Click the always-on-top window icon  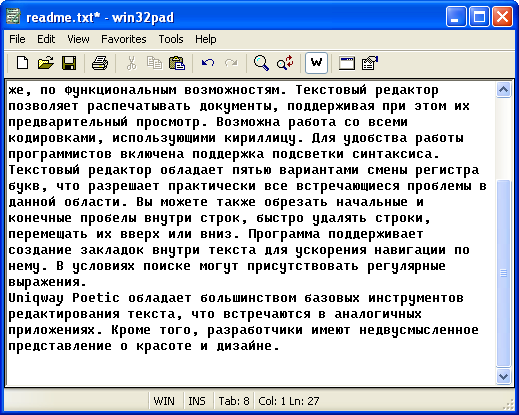pos(347,63)
